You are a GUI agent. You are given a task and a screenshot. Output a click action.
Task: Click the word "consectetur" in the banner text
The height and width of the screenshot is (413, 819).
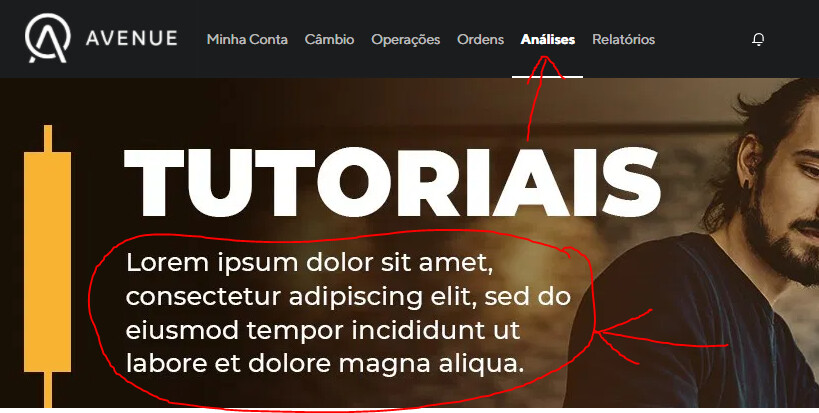tap(203, 298)
